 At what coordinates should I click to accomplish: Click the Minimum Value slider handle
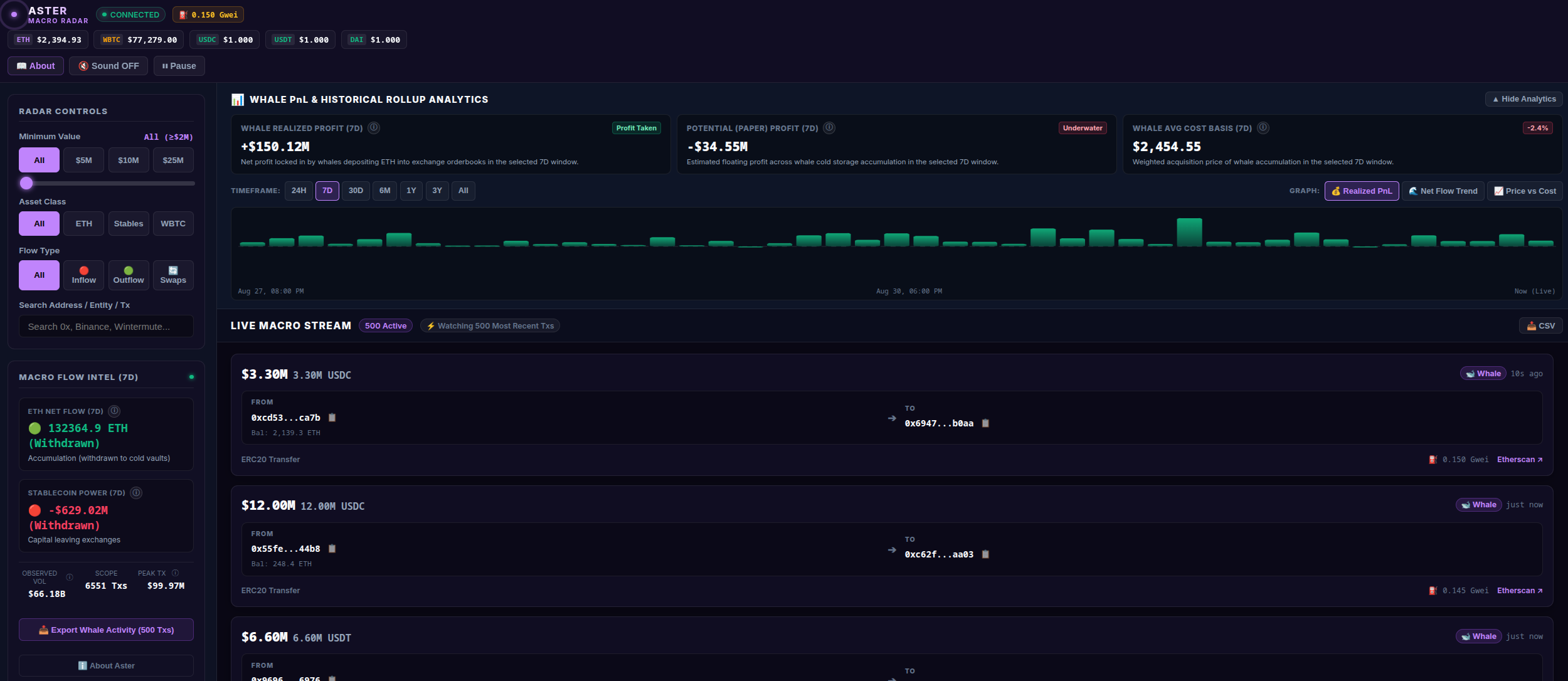[26, 183]
